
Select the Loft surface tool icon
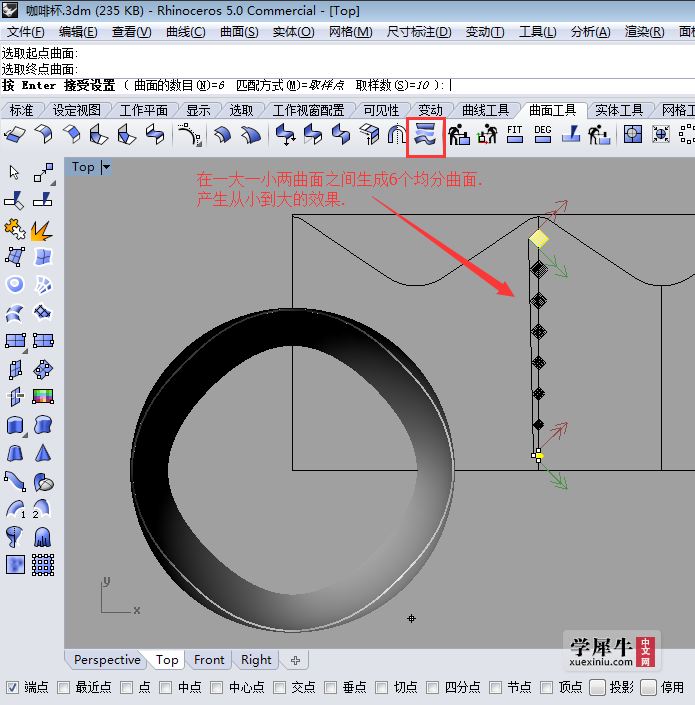[15, 313]
